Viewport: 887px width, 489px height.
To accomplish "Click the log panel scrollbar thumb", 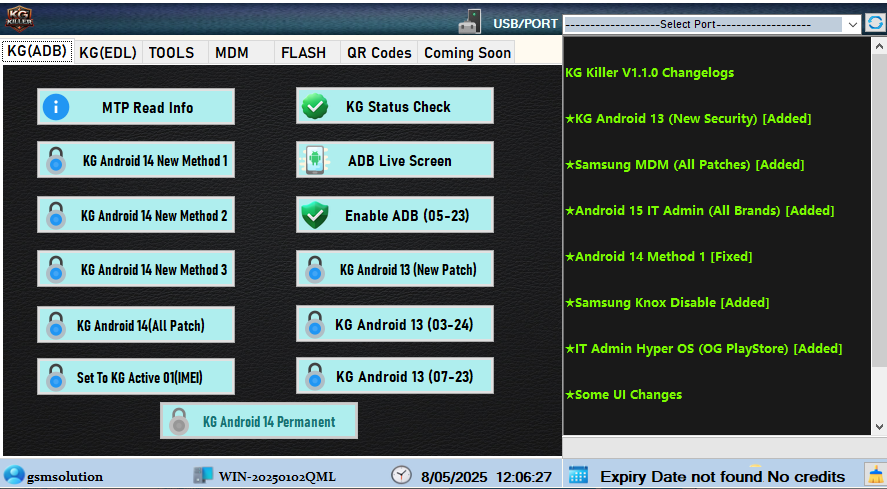I will [879, 209].
